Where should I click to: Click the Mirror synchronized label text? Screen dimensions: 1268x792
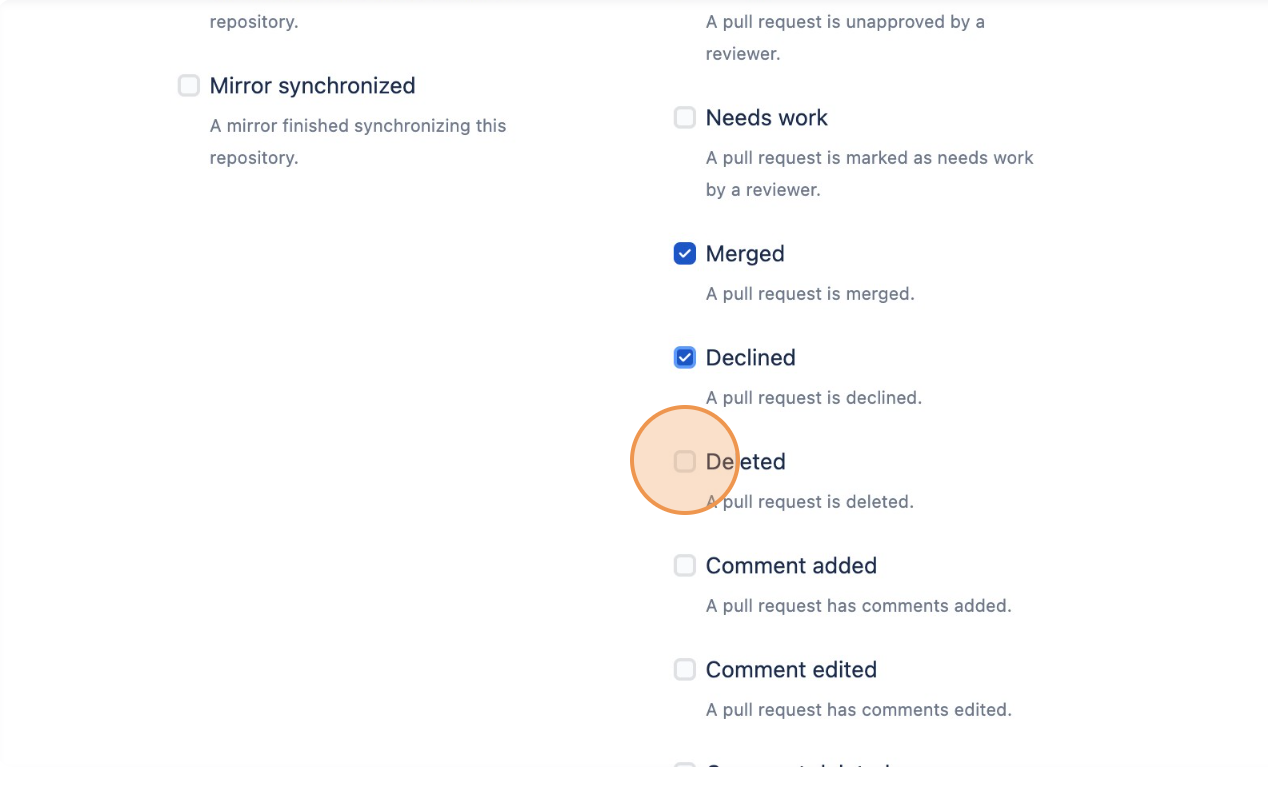[x=312, y=86]
